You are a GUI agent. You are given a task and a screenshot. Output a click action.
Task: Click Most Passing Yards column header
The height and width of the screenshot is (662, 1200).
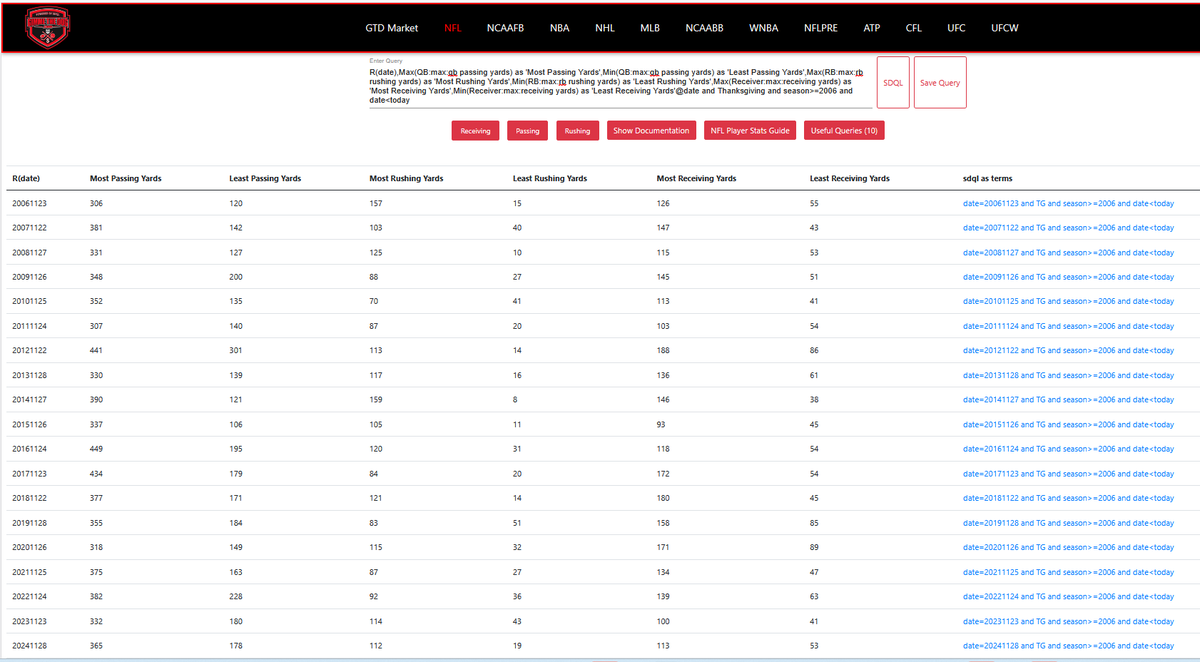(x=125, y=178)
